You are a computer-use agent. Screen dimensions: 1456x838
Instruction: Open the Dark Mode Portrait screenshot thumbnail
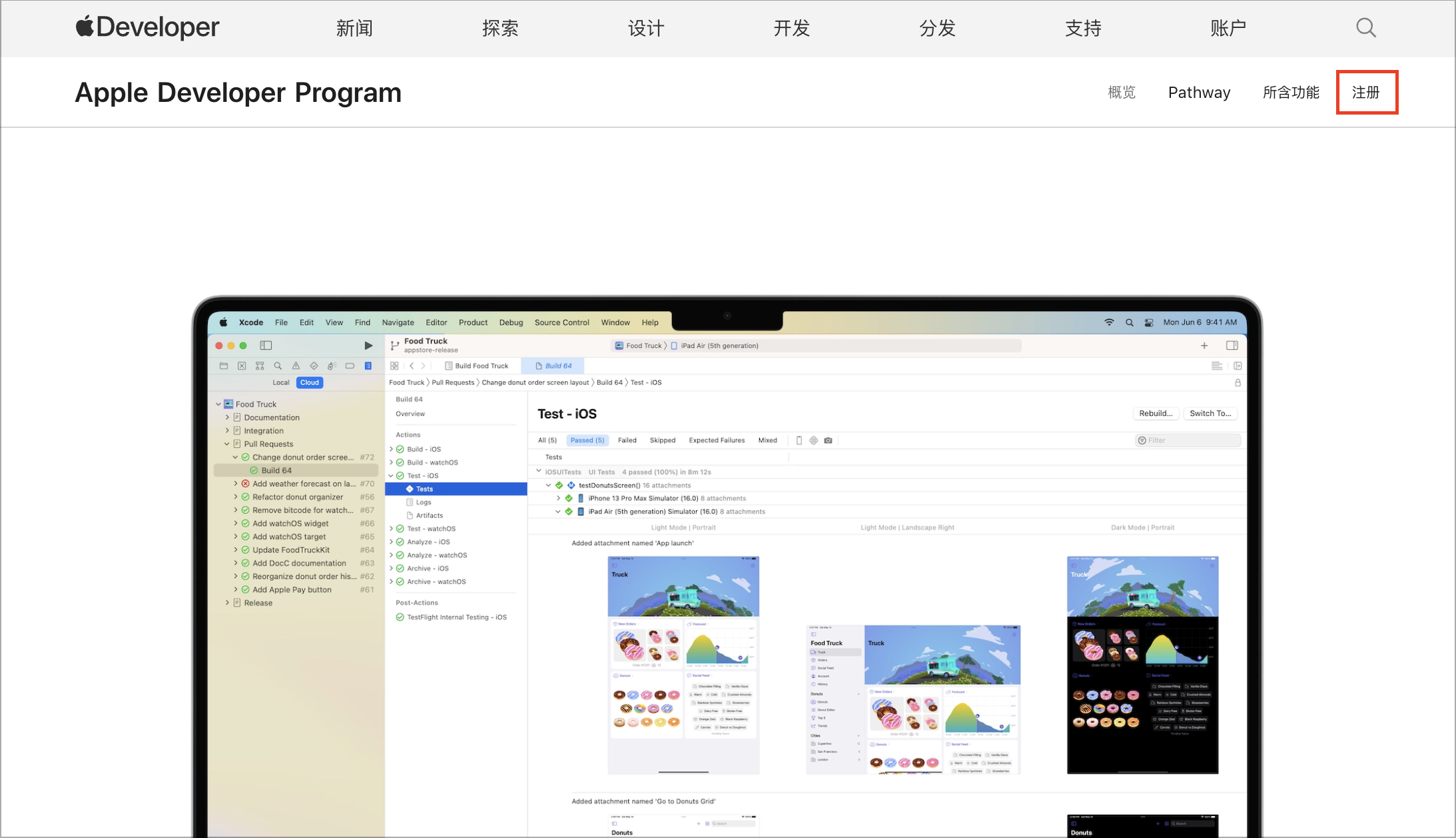(1142, 665)
